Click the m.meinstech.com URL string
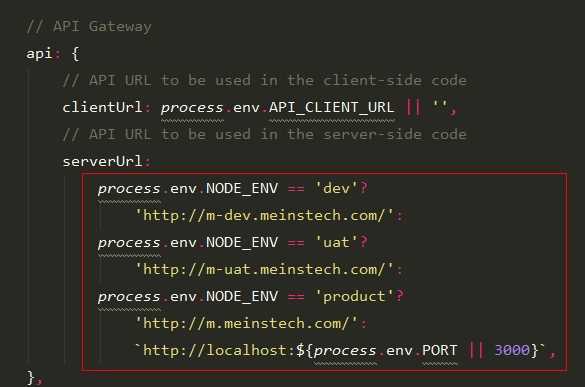 coord(246,323)
